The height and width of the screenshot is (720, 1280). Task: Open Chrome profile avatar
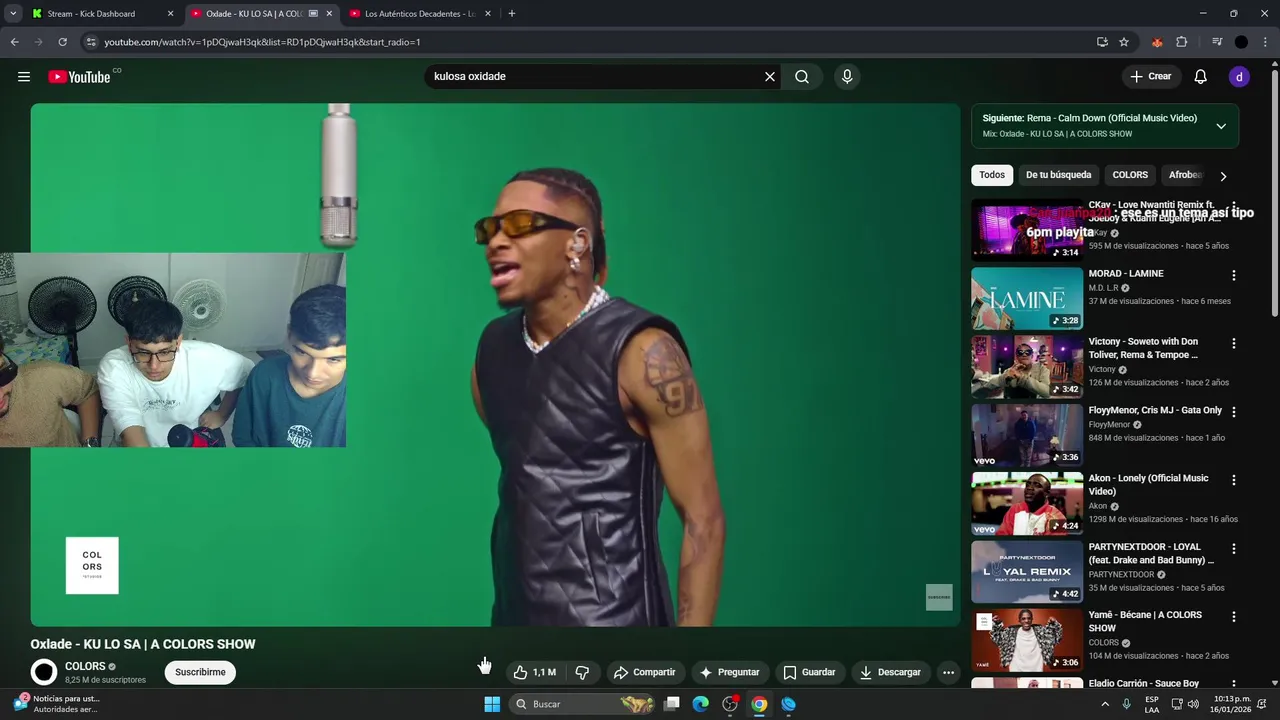[x=1241, y=42]
